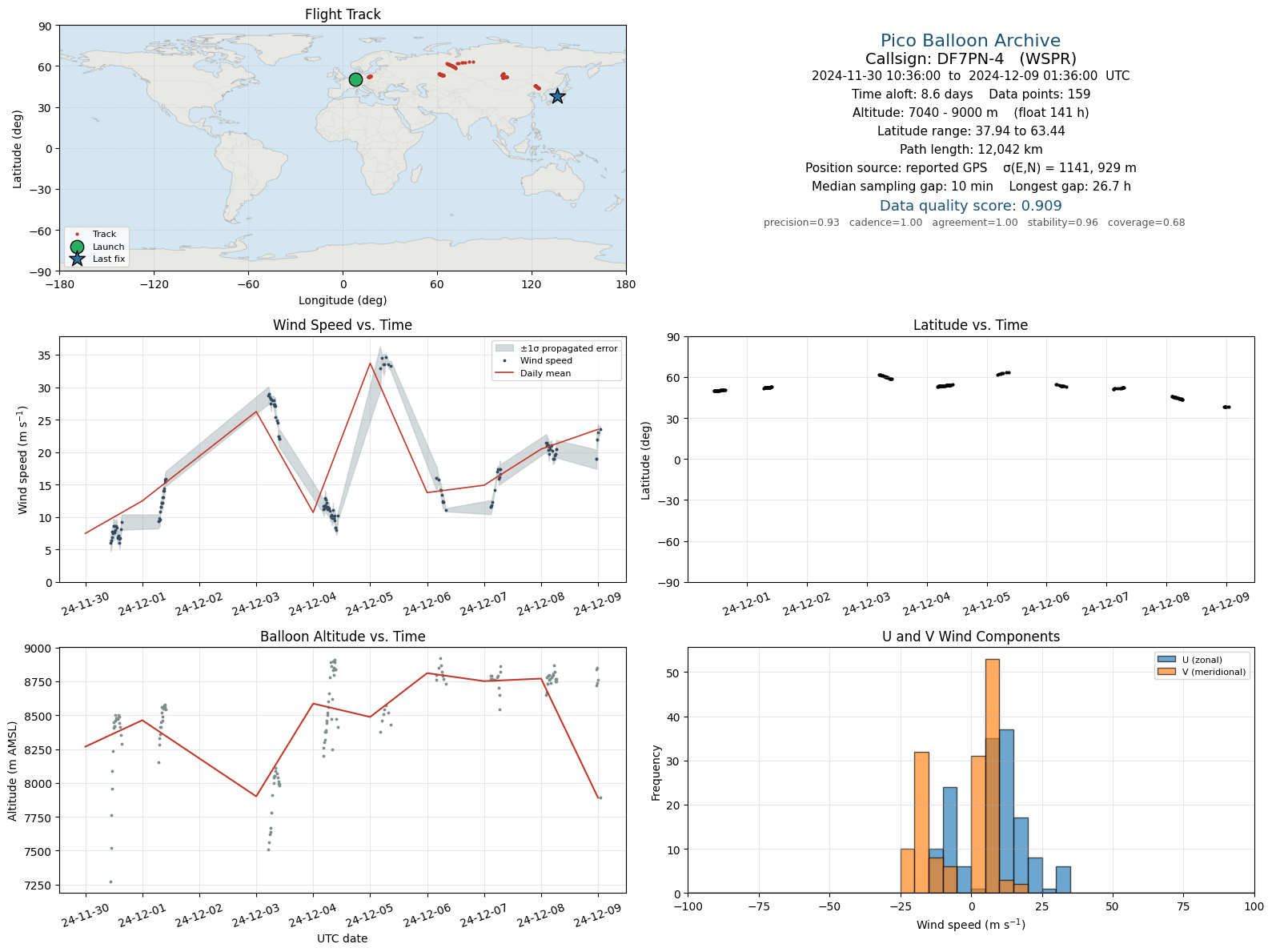Click the "Median sampling gap: 10 min" line
The image size is (1272, 952).
(970, 187)
